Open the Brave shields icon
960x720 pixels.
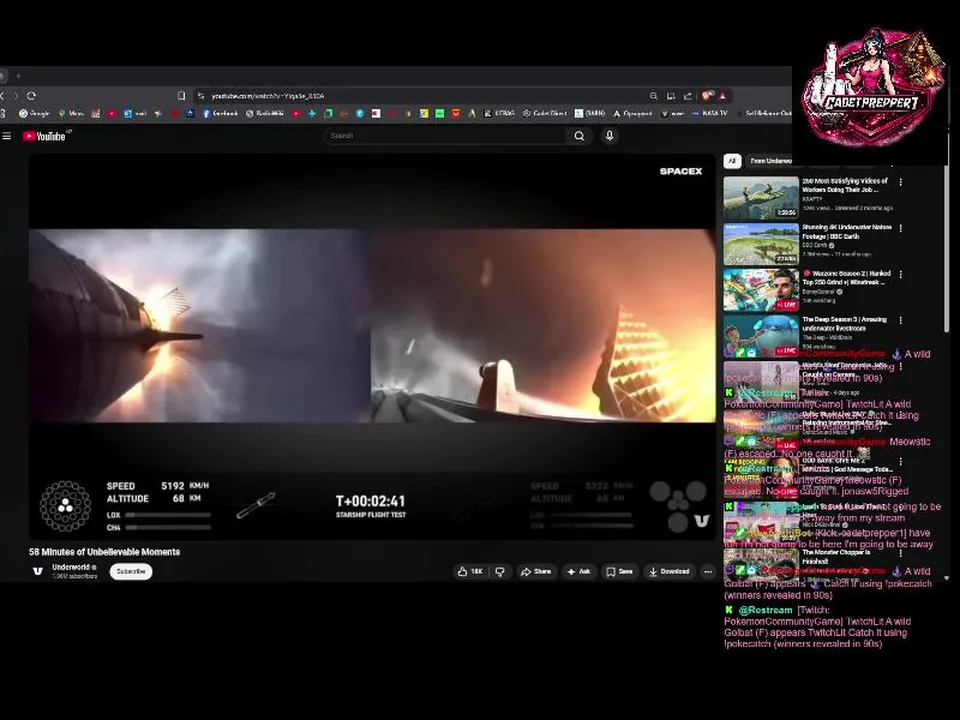pyautogui.click(x=707, y=96)
